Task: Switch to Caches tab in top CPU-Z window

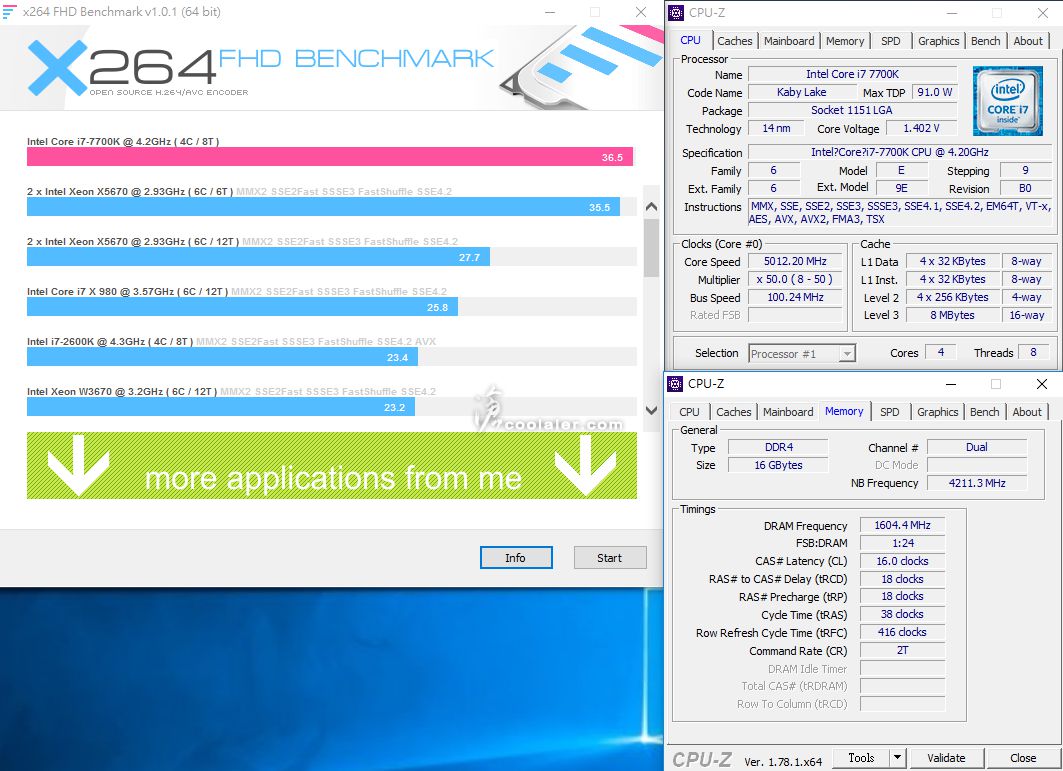Action: 734,41
